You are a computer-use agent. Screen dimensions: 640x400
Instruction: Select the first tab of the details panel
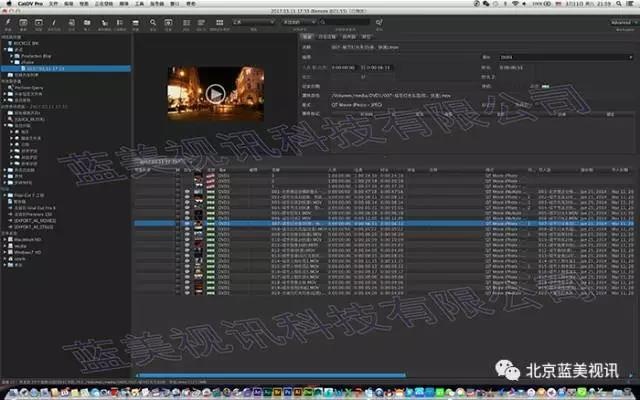click(311, 34)
